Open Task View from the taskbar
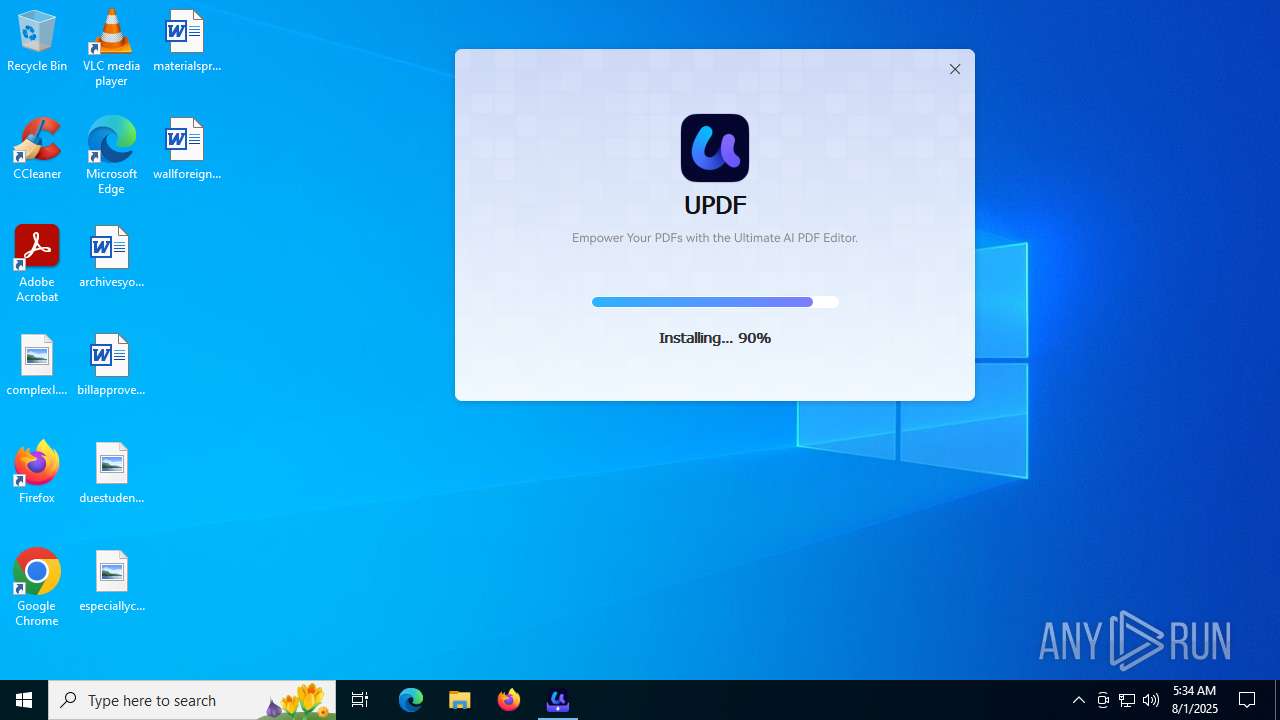This screenshot has width=1280, height=720. point(360,700)
